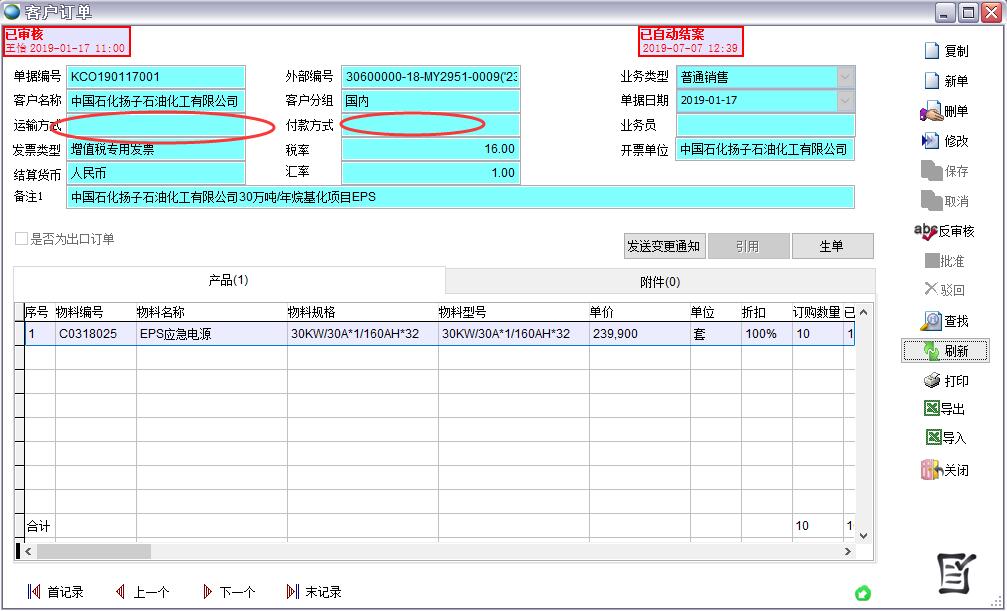Close the form via 关闭 icon
The height and width of the screenshot is (611, 1007).
tap(946, 469)
